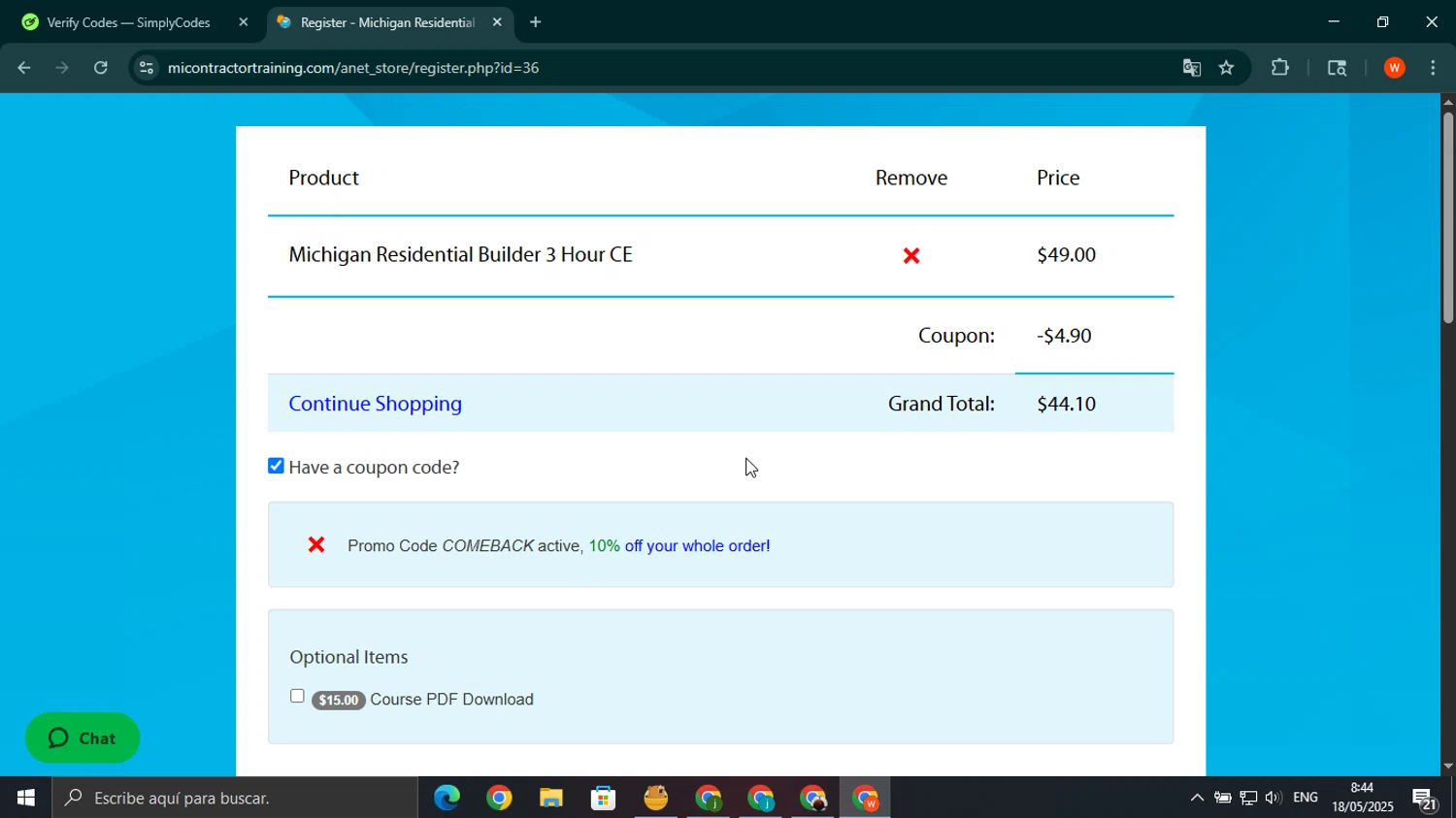Click the Optional Items heading

point(348,657)
